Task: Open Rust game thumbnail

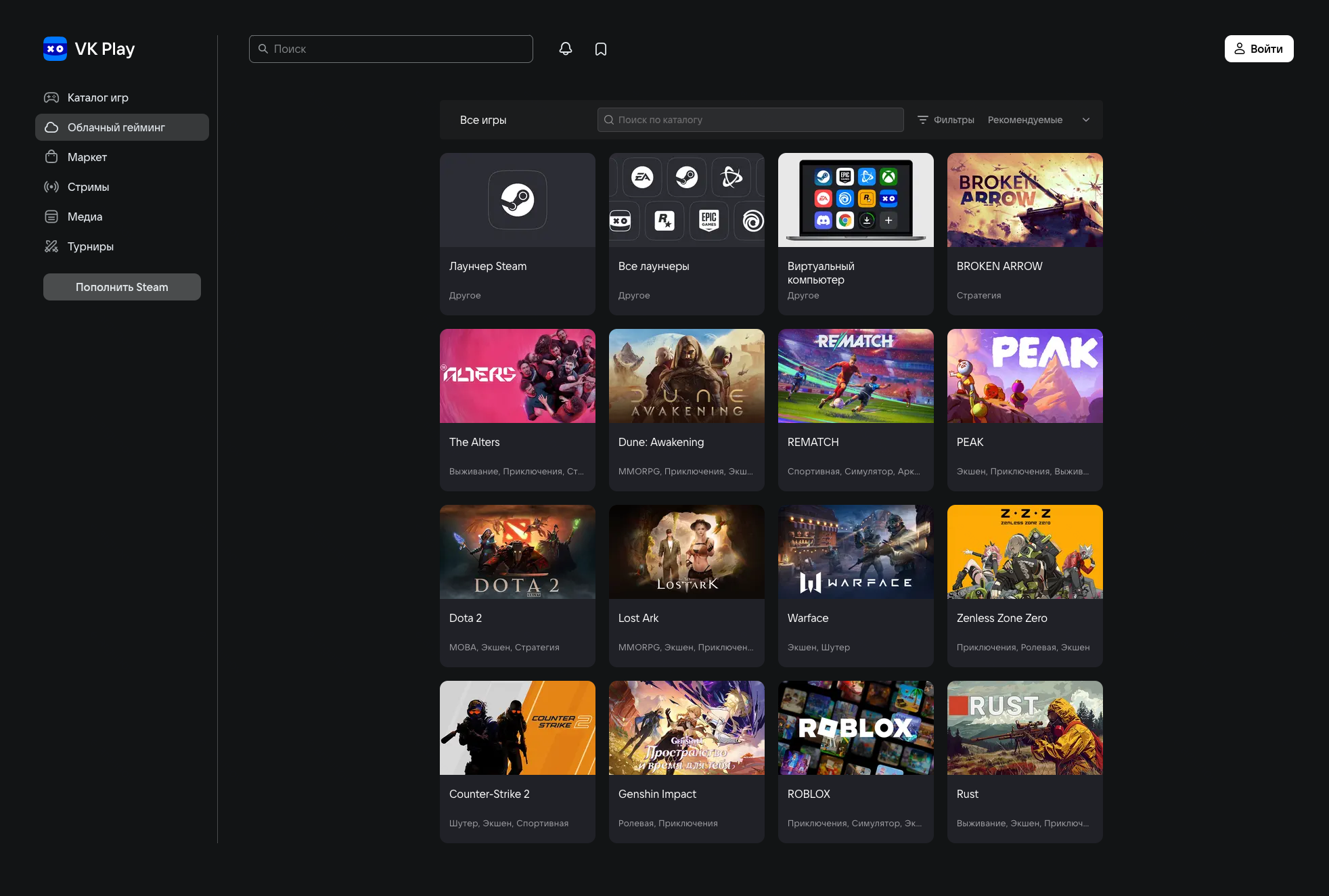Action: point(1025,727)
